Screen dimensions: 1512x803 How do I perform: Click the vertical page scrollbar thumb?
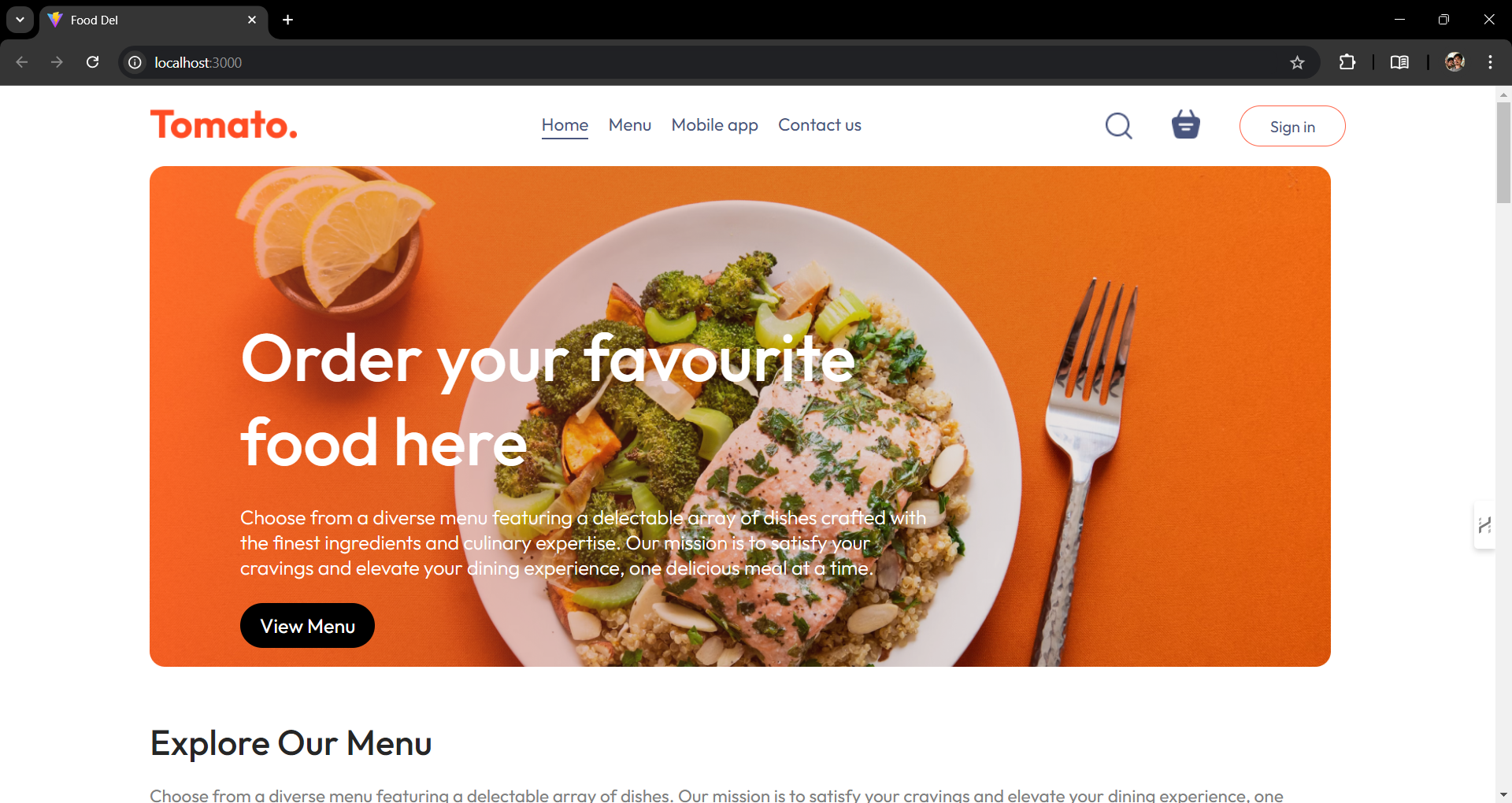pos(1503,153)
